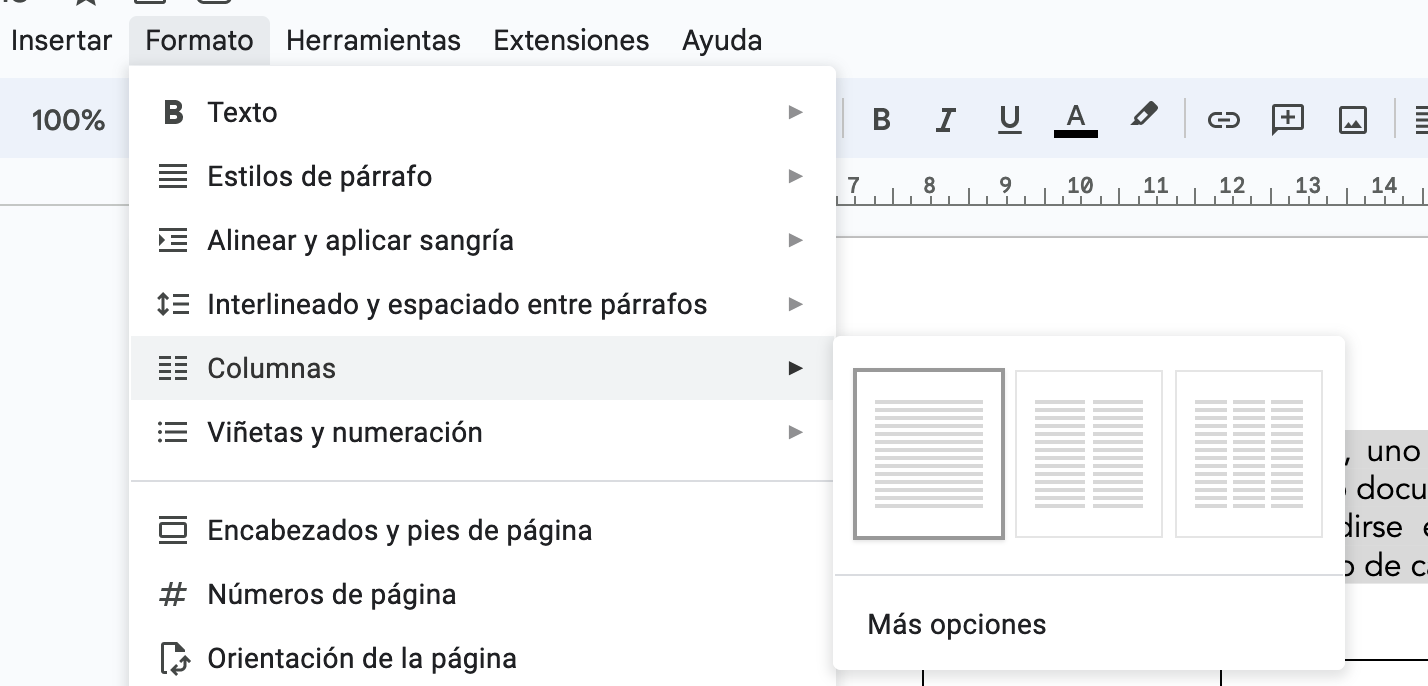Open the Extensiones menu
The image size is (1428, 686).
[x=571, y=41]
